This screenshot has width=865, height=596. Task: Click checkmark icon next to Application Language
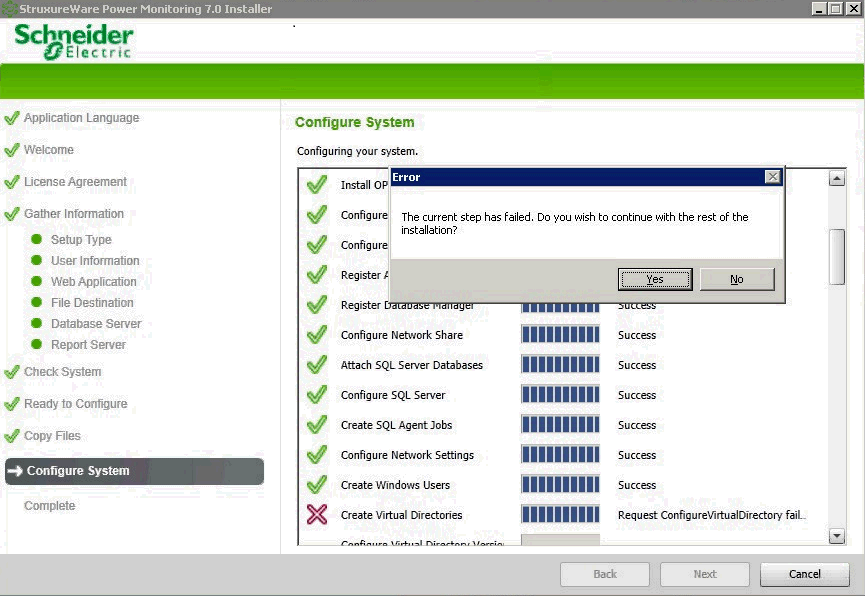tap(12, 118)
